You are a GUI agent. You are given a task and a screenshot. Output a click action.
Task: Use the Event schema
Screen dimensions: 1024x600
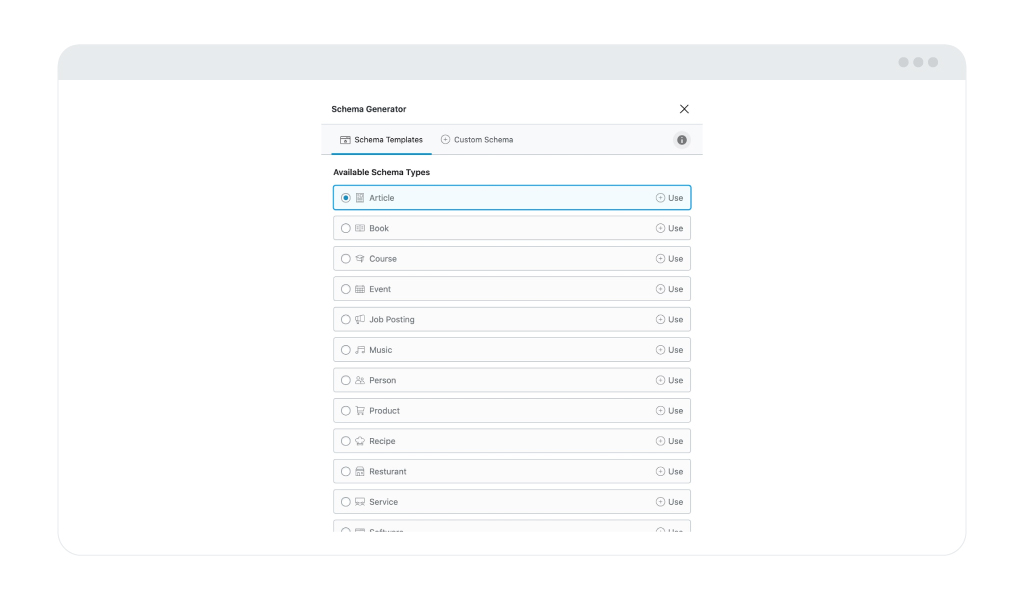click(x=669, y=289)
